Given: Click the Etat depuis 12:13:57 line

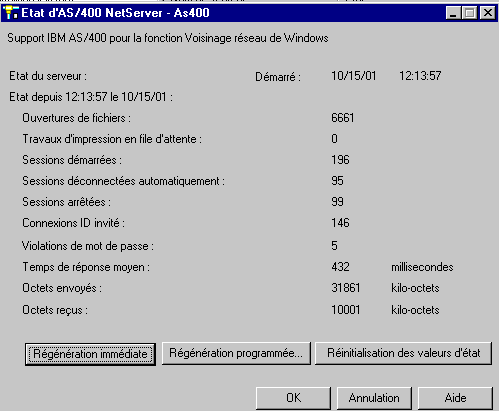Looking at the screenshot, I should [x=91, y=97].
